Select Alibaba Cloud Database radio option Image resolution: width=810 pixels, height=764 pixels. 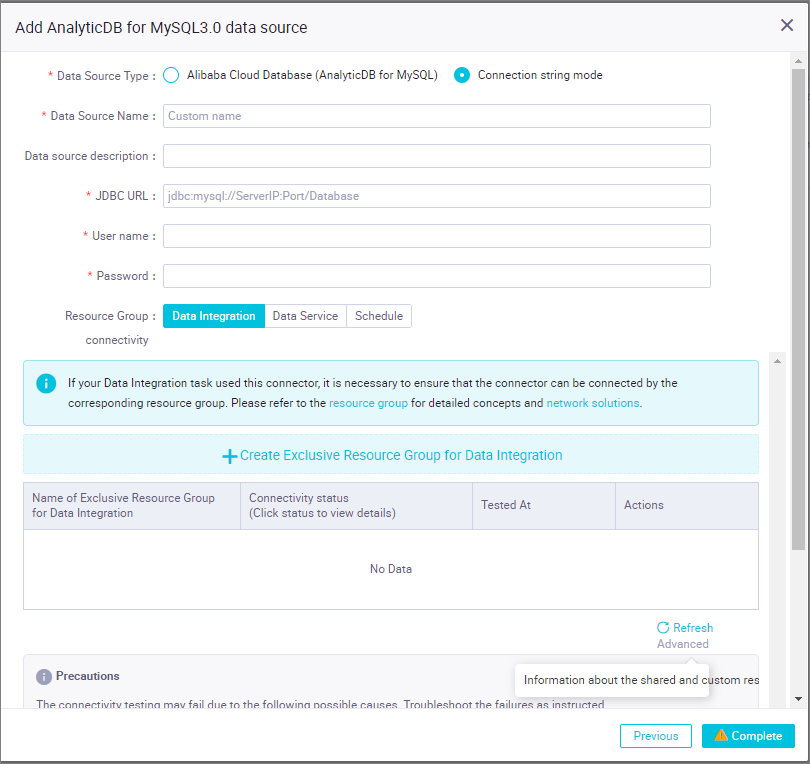tap(171, 75)
